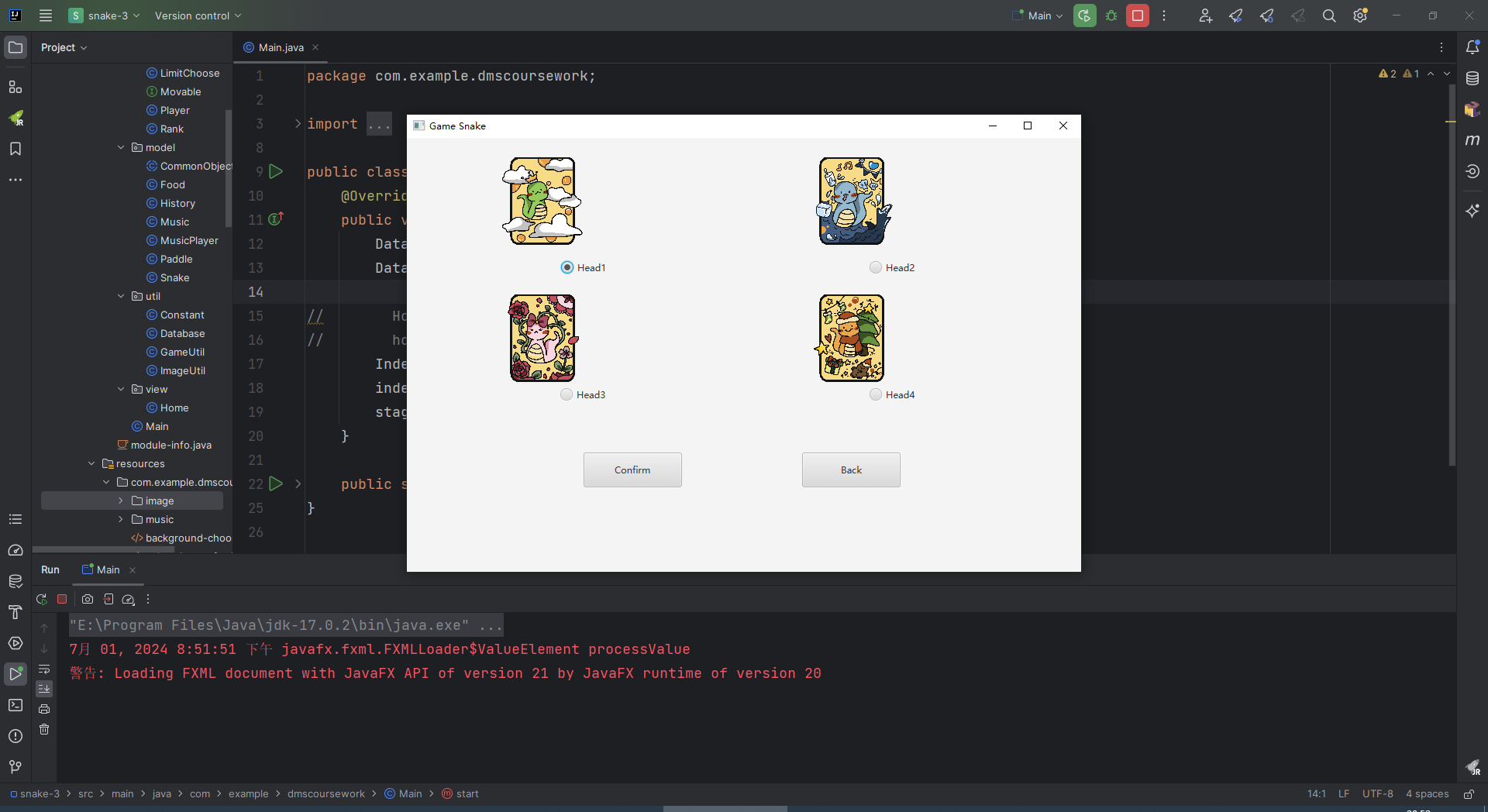Open the IntelliJ main hamburger menu
The height and width of the screenshot is (812, 1488).
tap(46, 15)
